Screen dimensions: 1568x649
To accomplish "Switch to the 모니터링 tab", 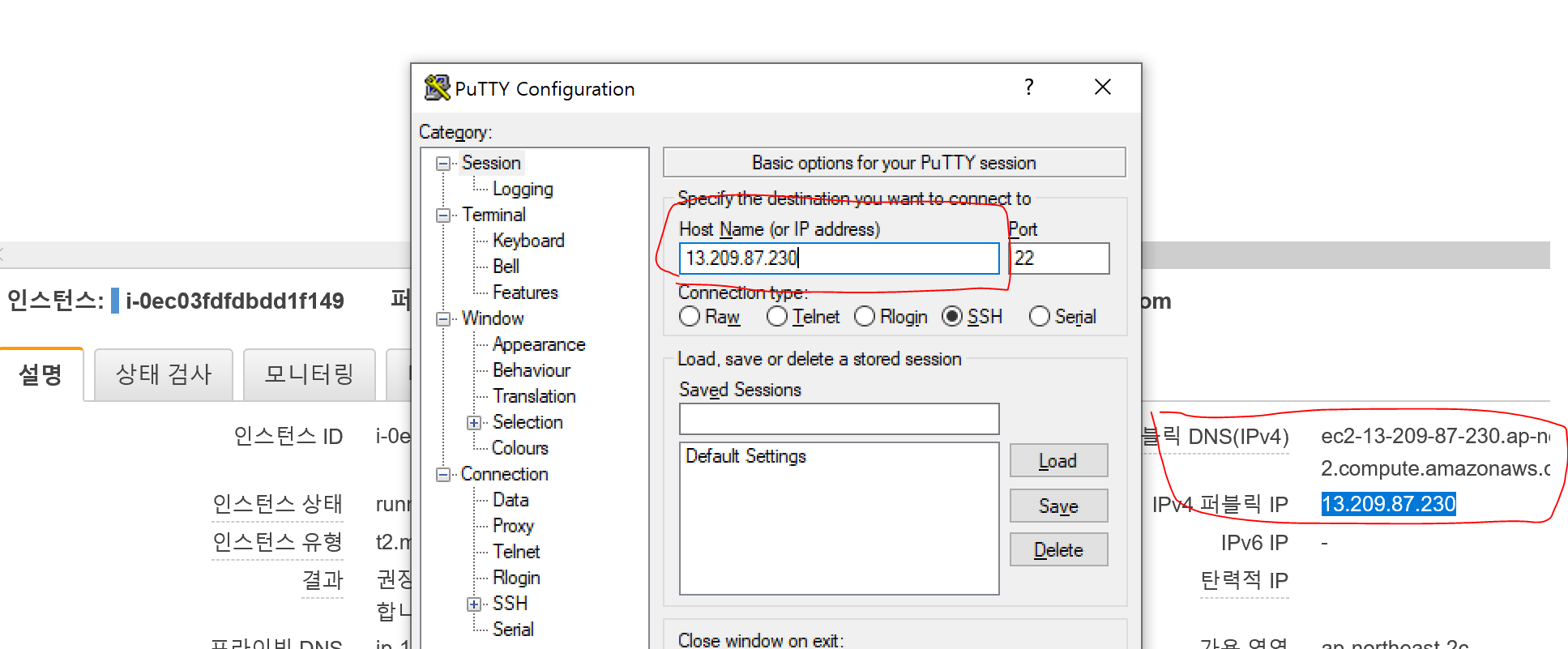I will pyautogui.click(x=310, y=374).
